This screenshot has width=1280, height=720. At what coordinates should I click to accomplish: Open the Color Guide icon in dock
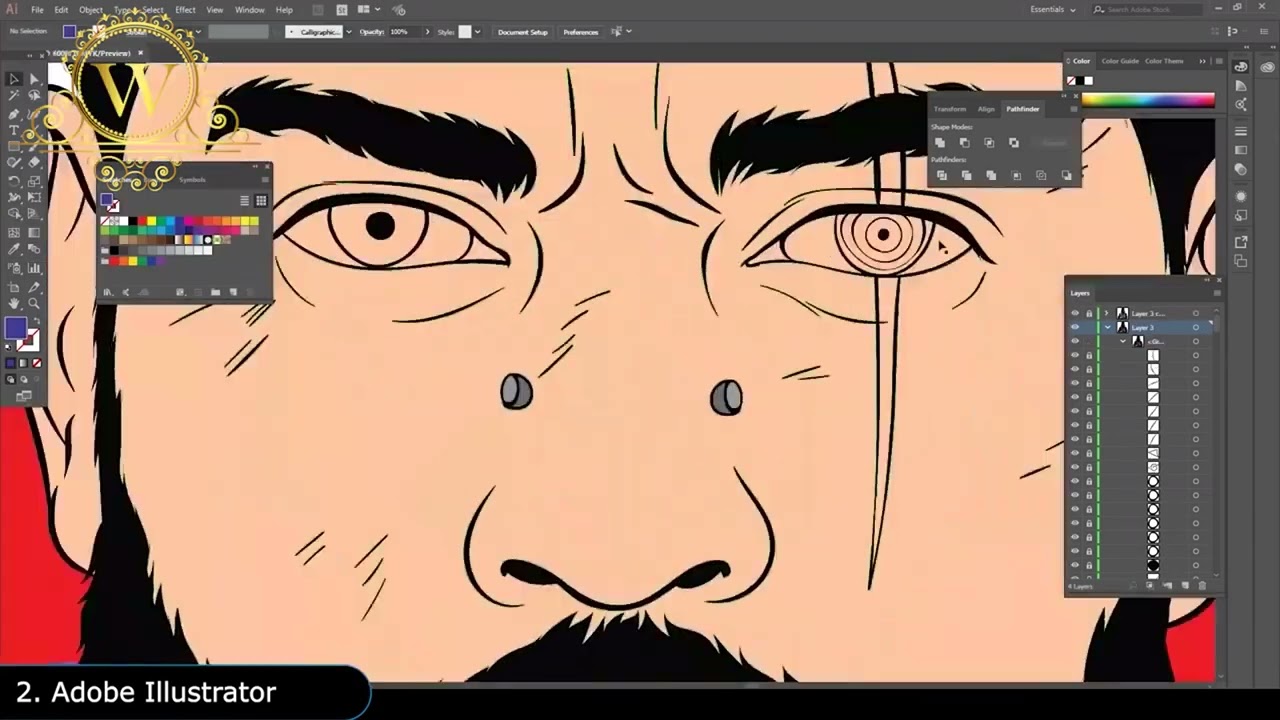click(x=1241, y=86)
